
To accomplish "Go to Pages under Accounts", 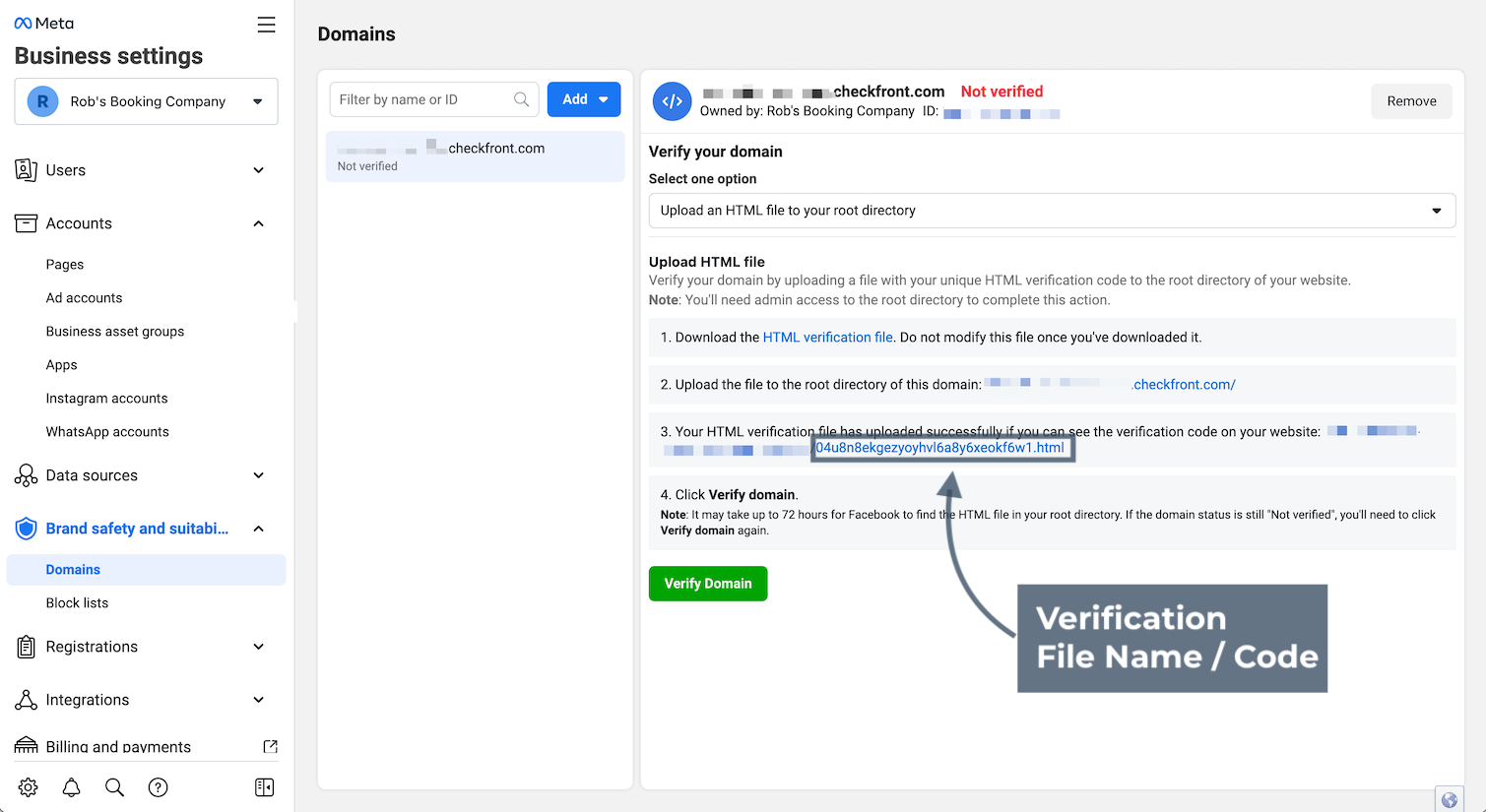I will point(65,265).
